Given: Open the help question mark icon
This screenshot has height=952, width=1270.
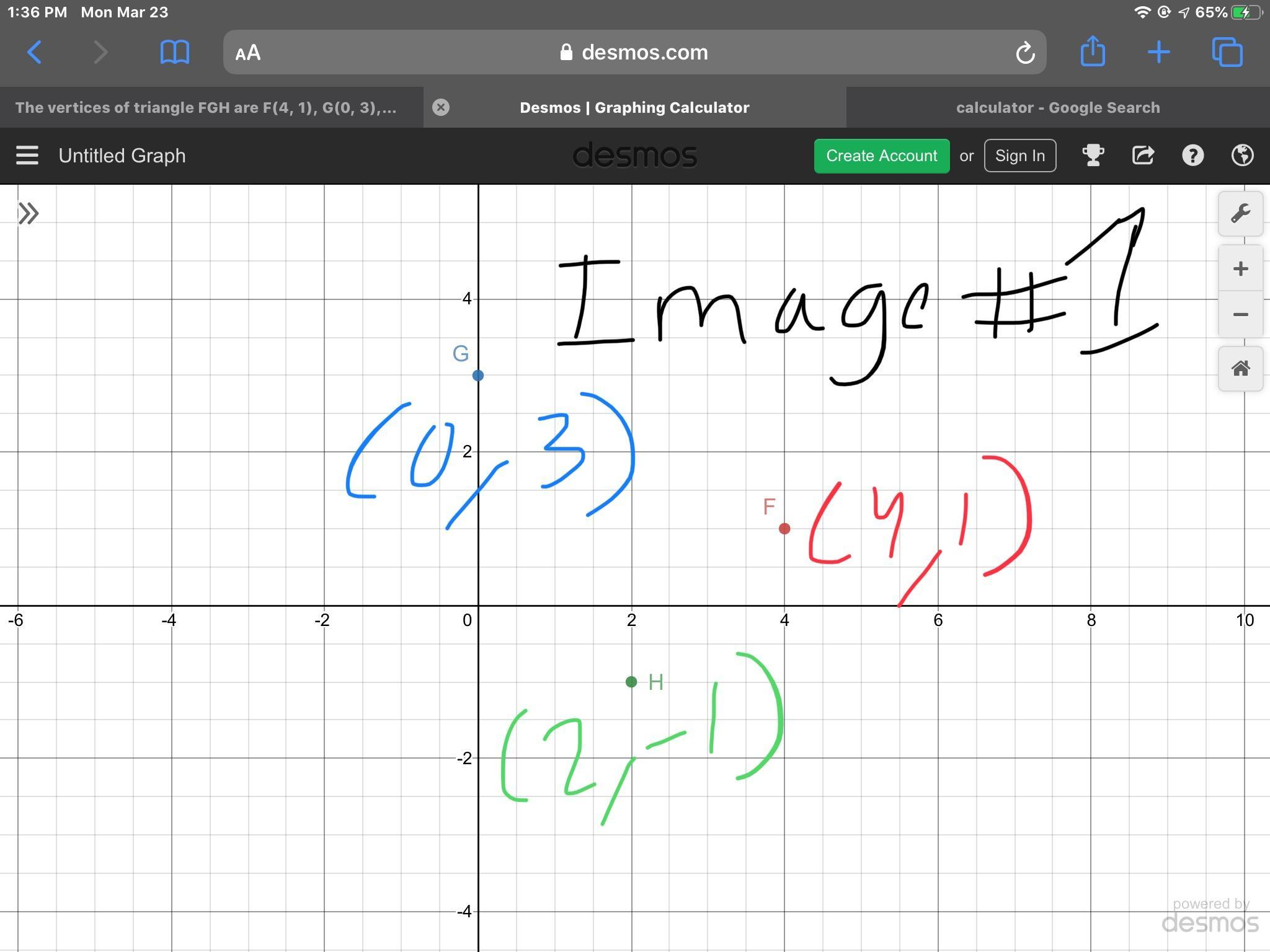Looking at the screenshot, I should pos(1192,156).
